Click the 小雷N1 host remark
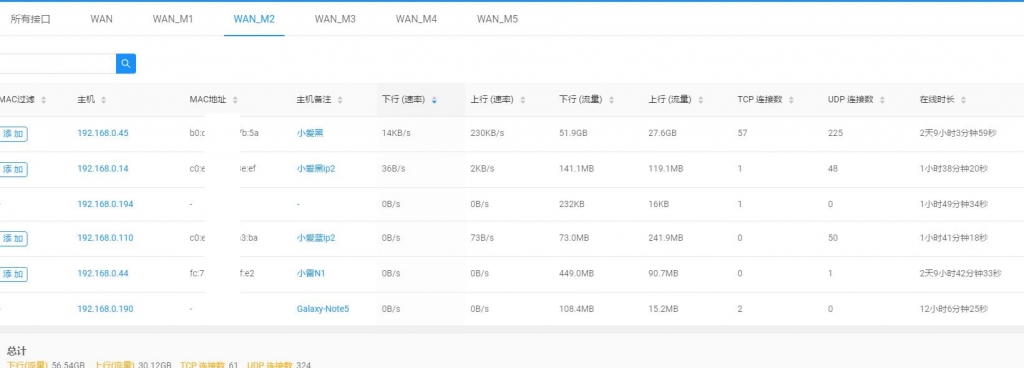 311,273
